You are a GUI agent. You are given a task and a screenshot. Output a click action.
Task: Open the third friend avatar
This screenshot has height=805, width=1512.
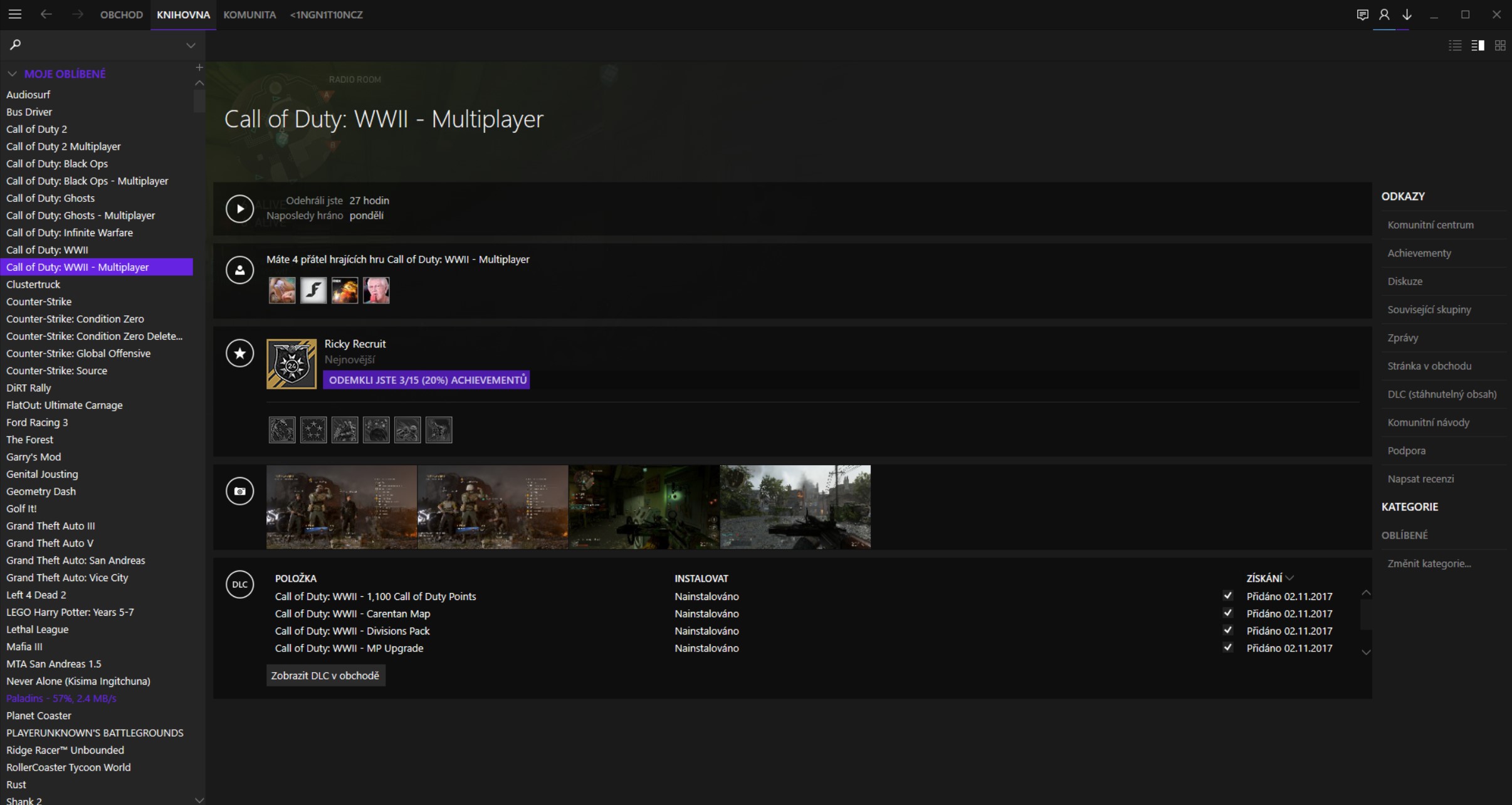click(345, 290)
